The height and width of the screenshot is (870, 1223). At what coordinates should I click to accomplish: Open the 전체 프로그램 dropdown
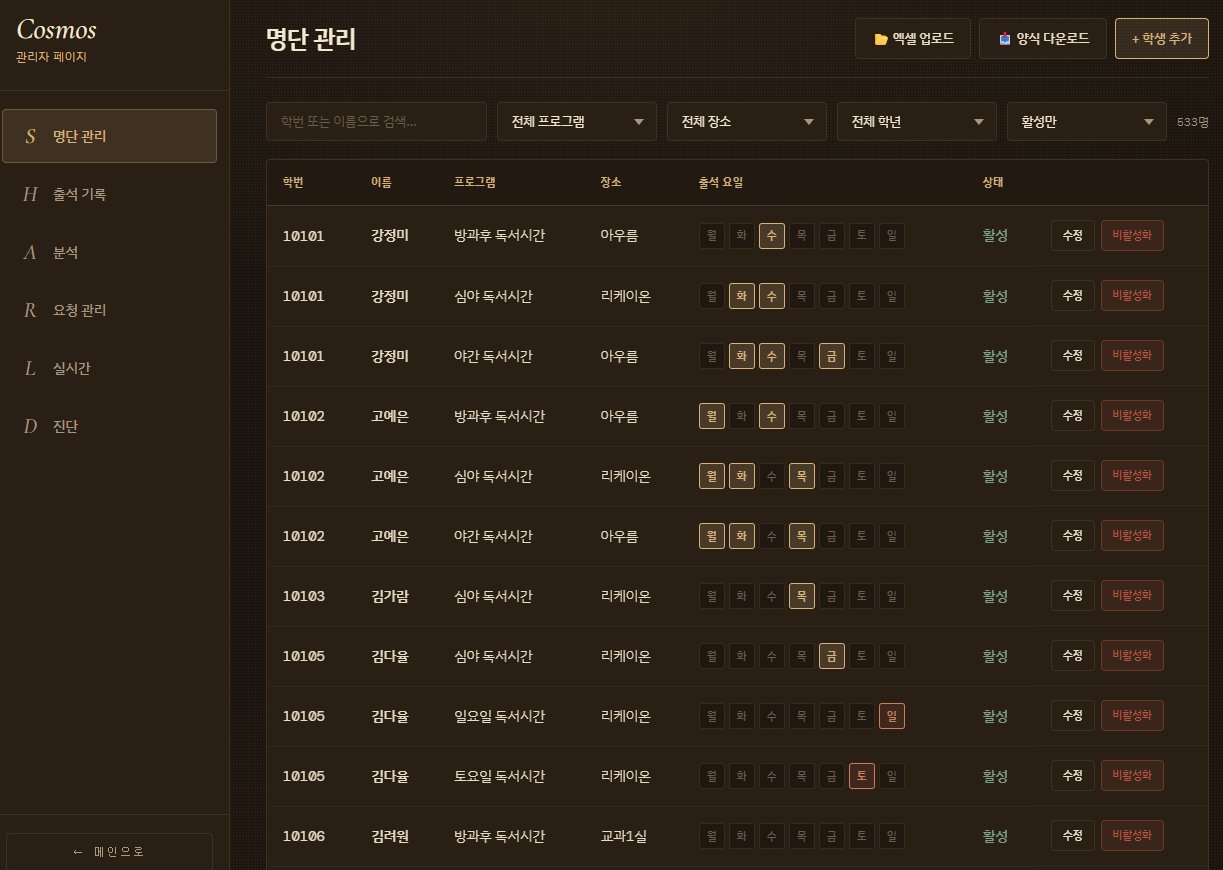[x=576, y=122]
